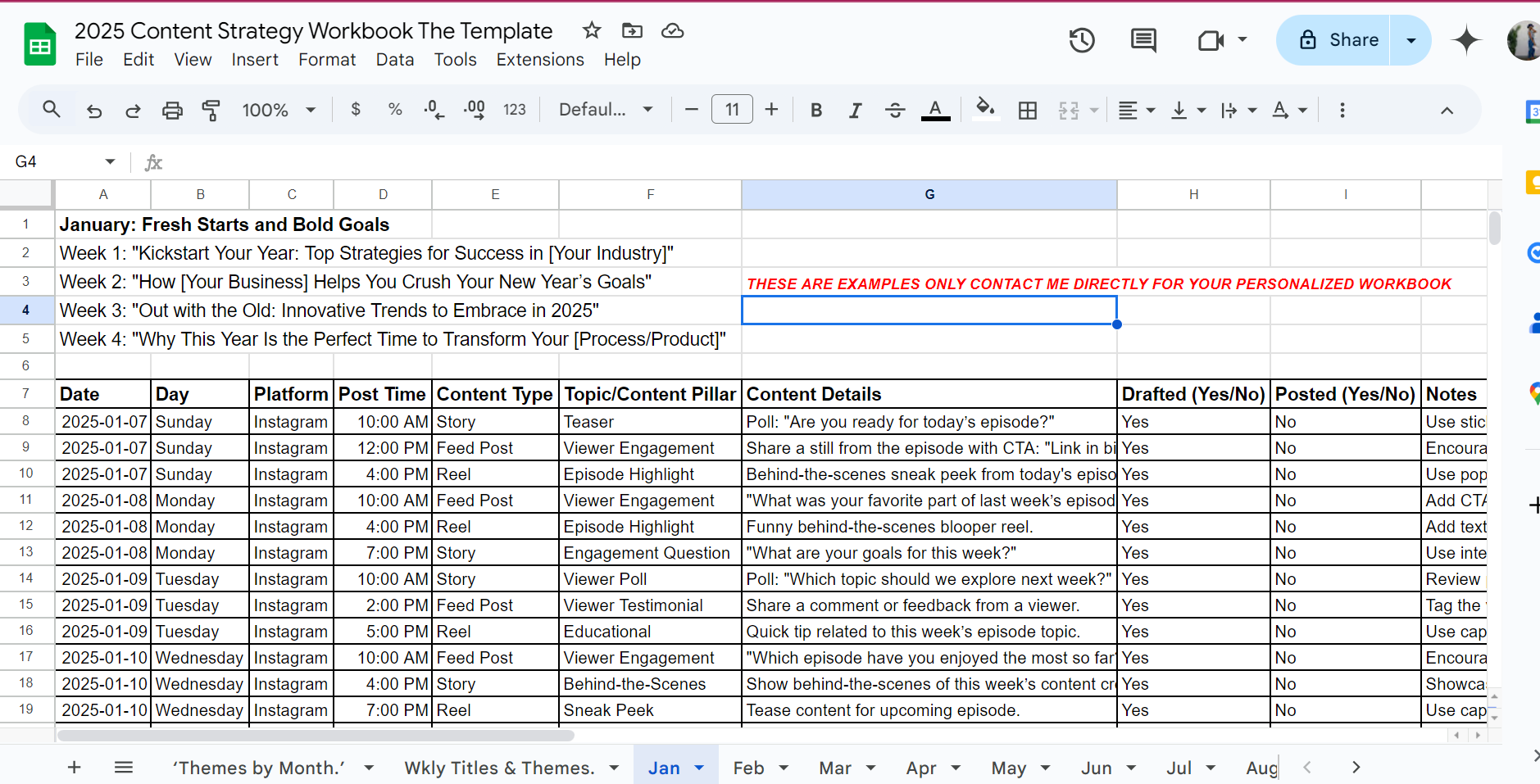Click the Fill color icon

pos(986,109)
